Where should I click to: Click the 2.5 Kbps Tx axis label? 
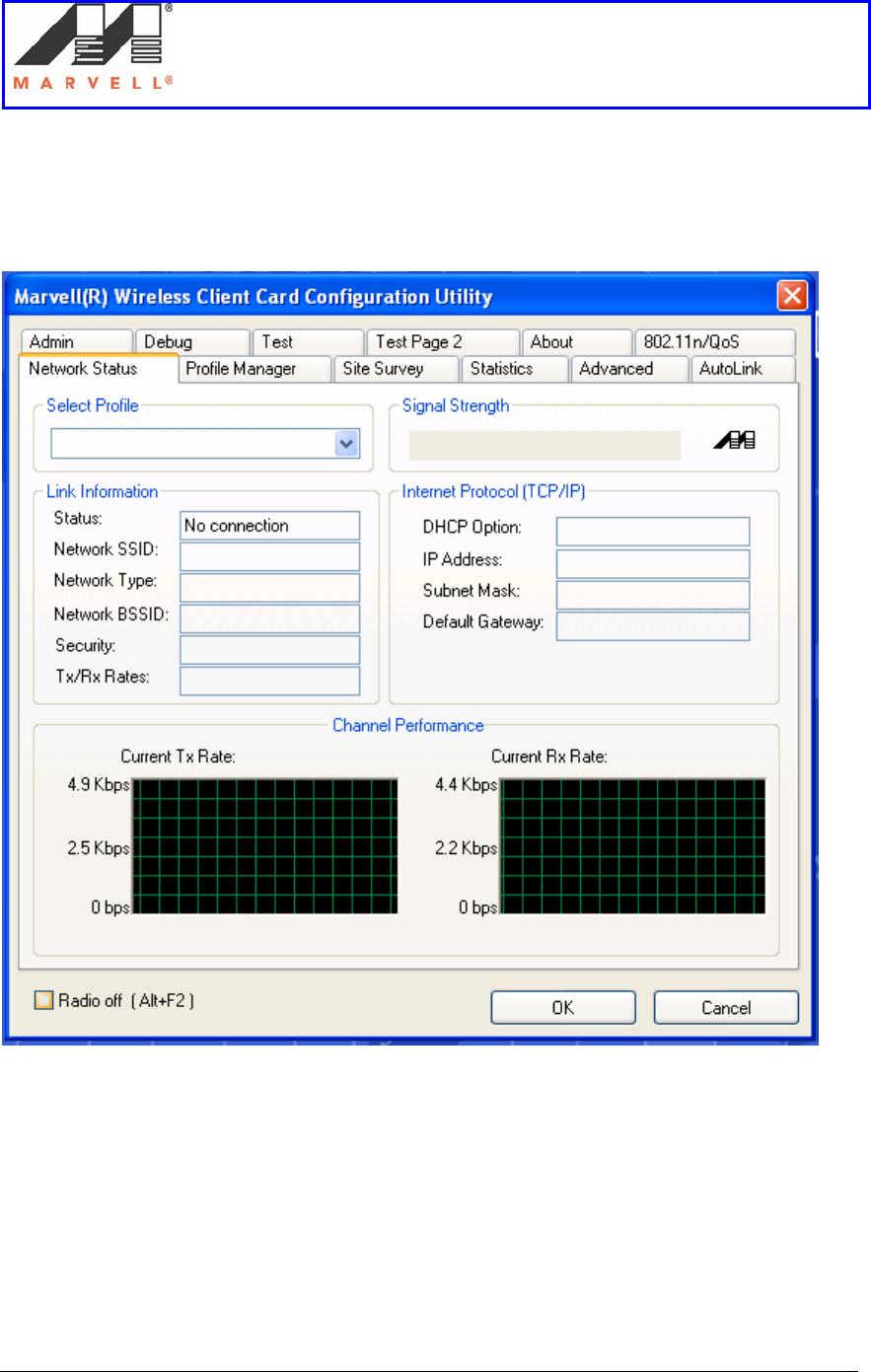click(99, 848)
